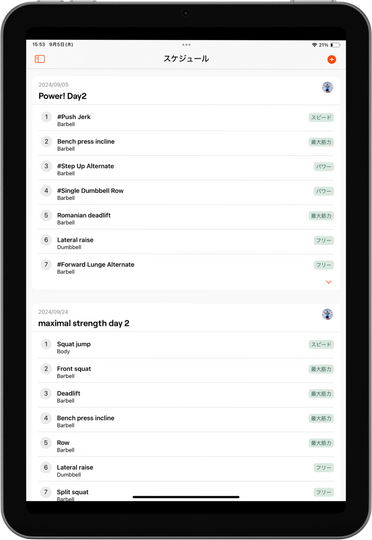Screen dimensions: 372x540
Task: Tap スピード tag on #Push Jerk
Action: (321, 117)
